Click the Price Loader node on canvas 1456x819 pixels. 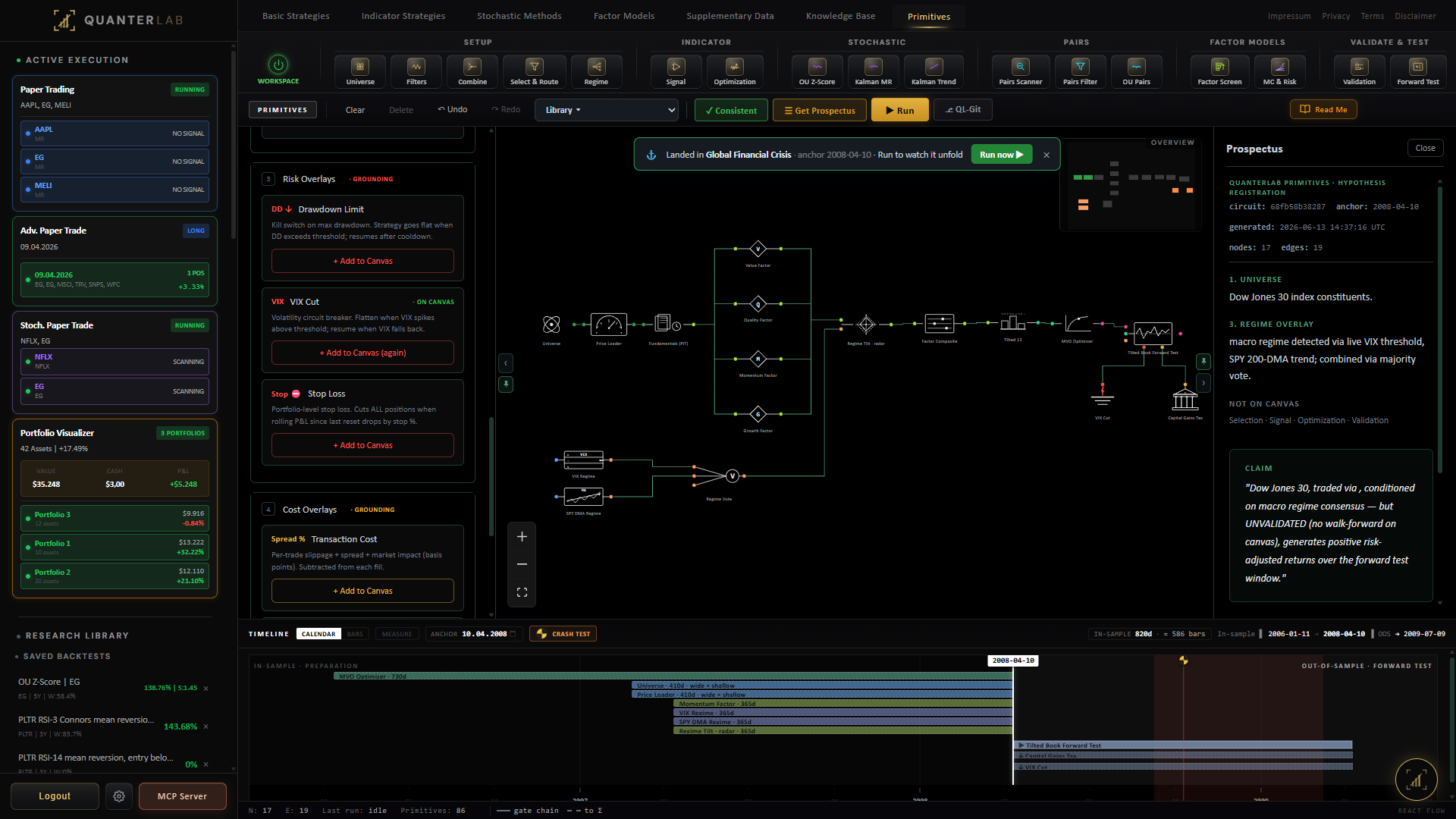click(x=608, y=325)
